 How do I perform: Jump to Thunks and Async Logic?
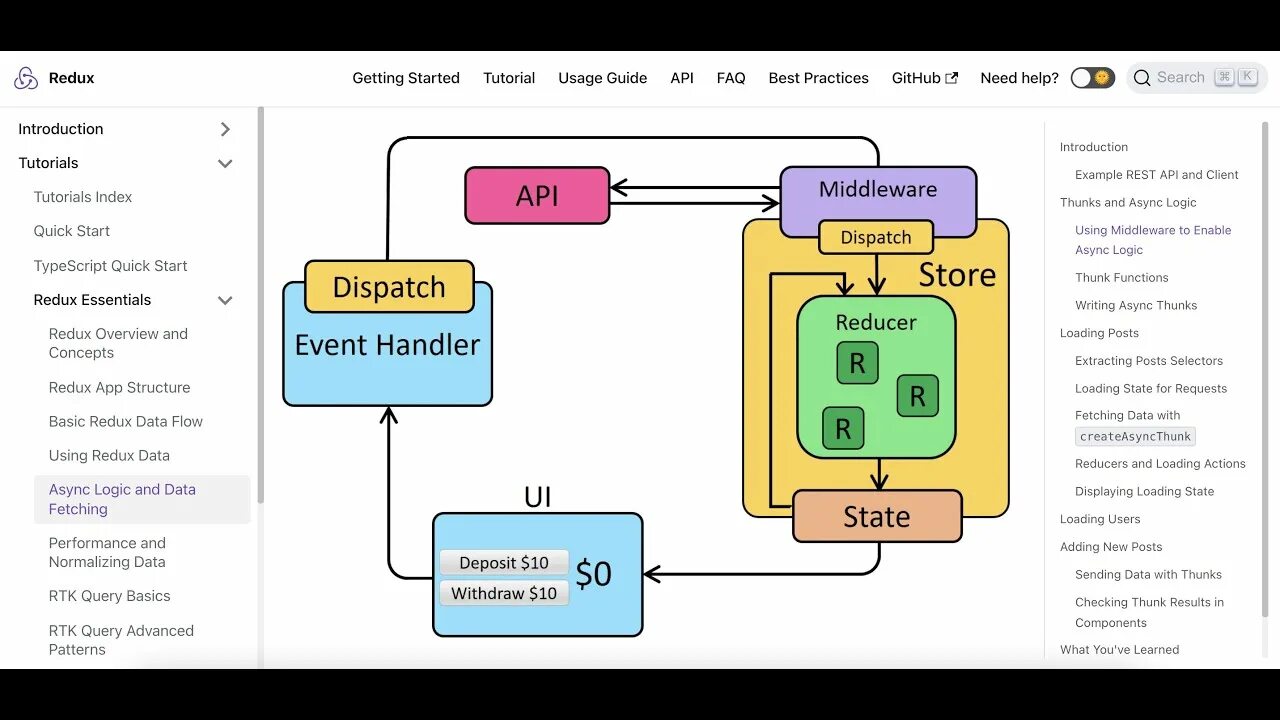pyautogui.click(x=1128, y=202)
